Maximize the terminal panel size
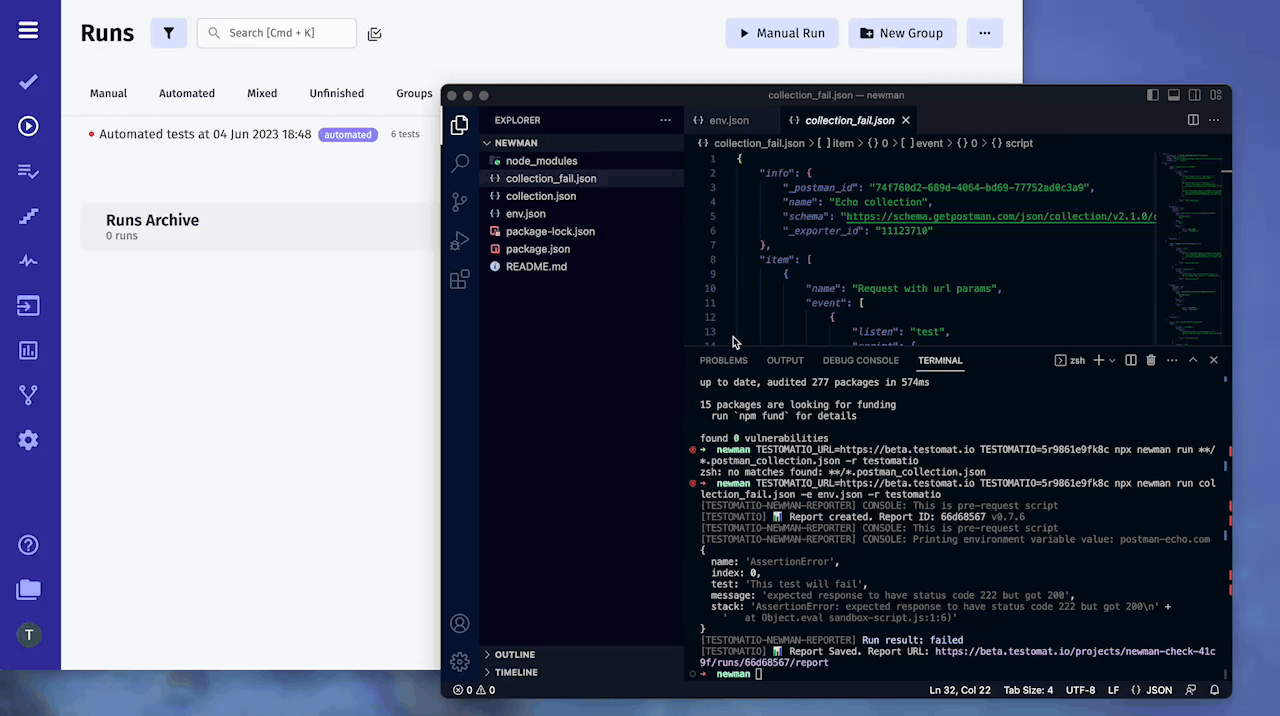This screenshot has height=716, width=1280. pos(1193,360)
